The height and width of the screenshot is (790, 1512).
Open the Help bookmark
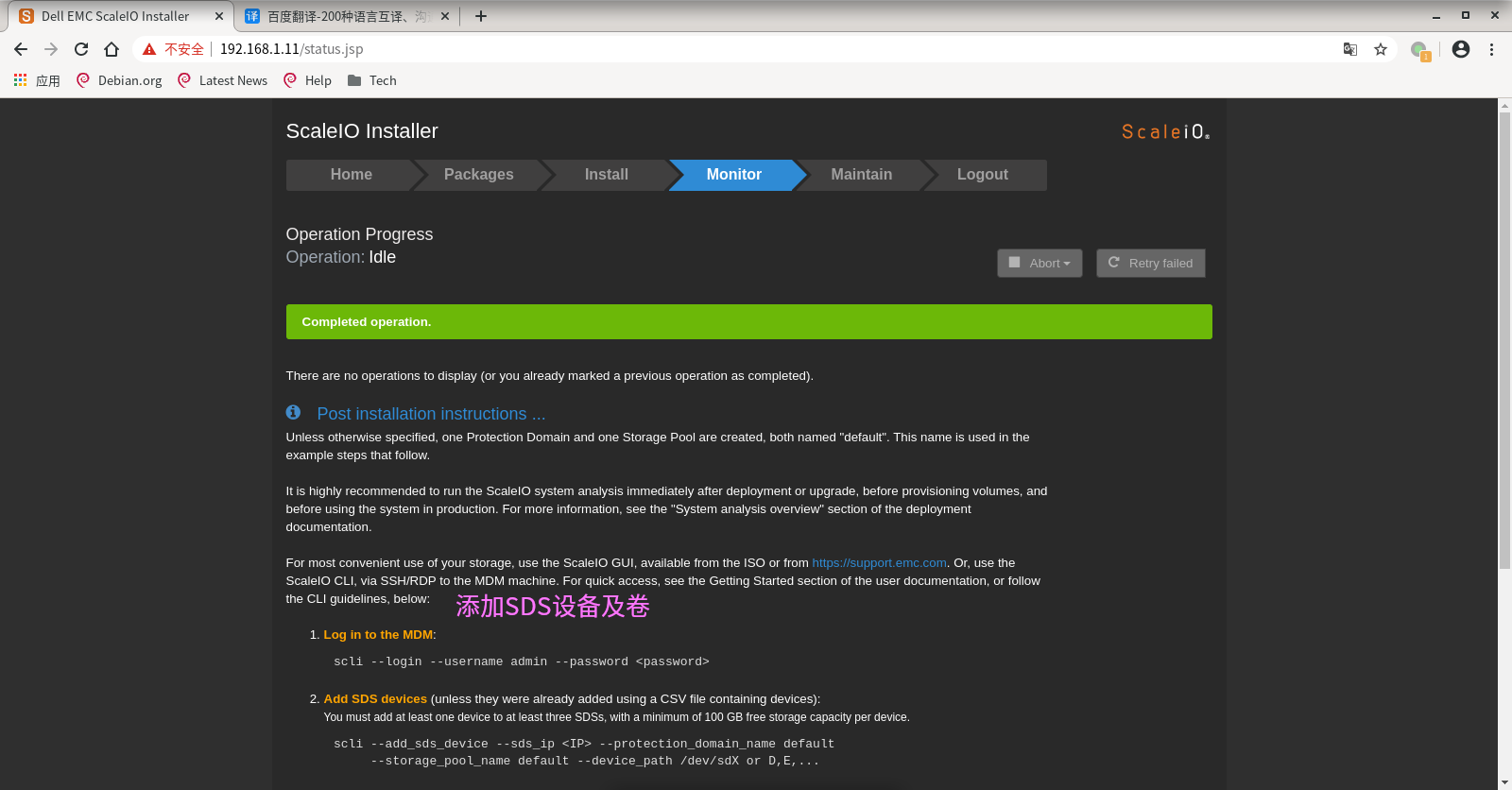click(308, 80)
